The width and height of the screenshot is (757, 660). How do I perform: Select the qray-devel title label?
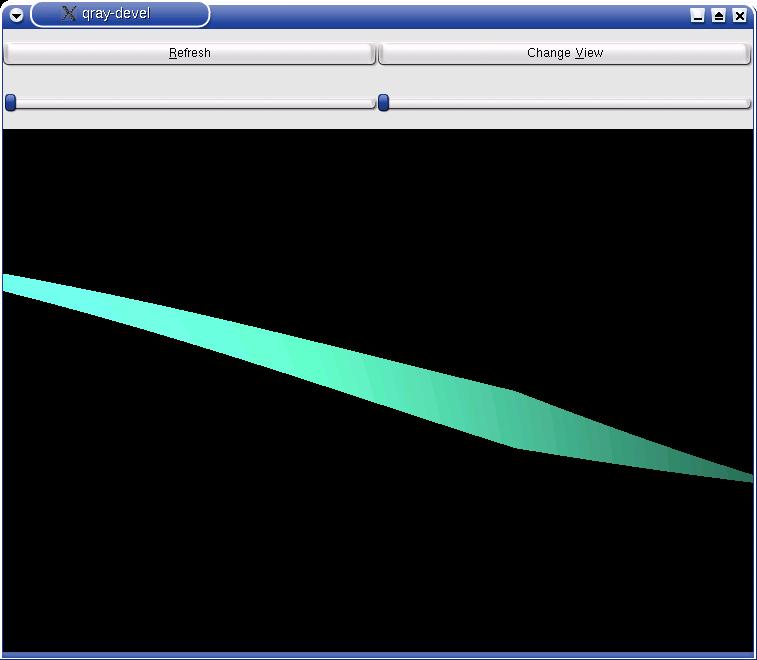[116, 14]
